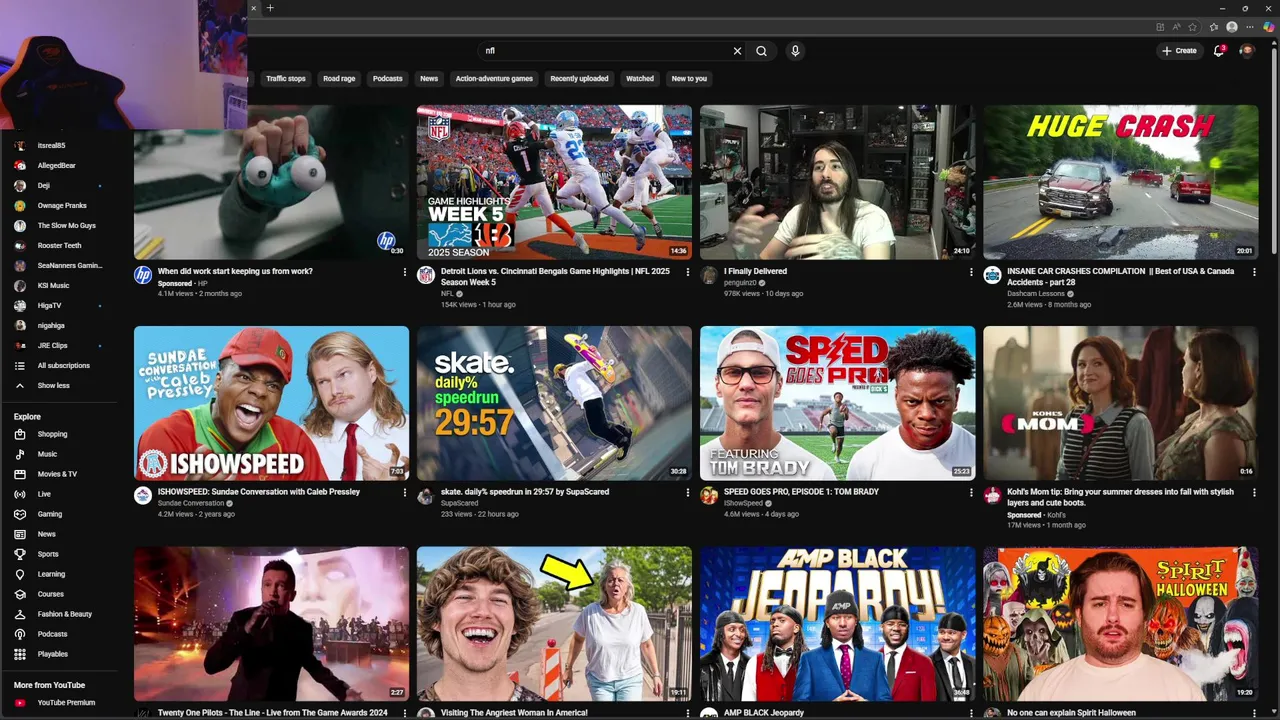The width and height of the screenshot is (1280, 720).
Task: Select the Podcasts filter chip
Action: pyautogui.click(x=388, y=78)
